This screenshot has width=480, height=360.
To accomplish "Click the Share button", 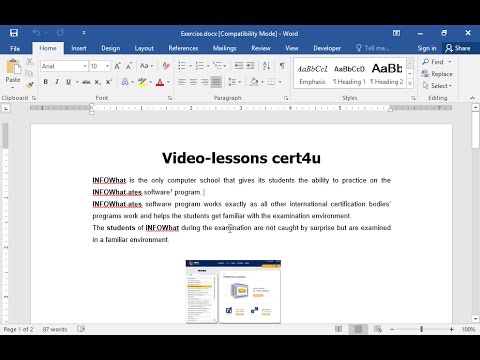I will click(458, 48).
